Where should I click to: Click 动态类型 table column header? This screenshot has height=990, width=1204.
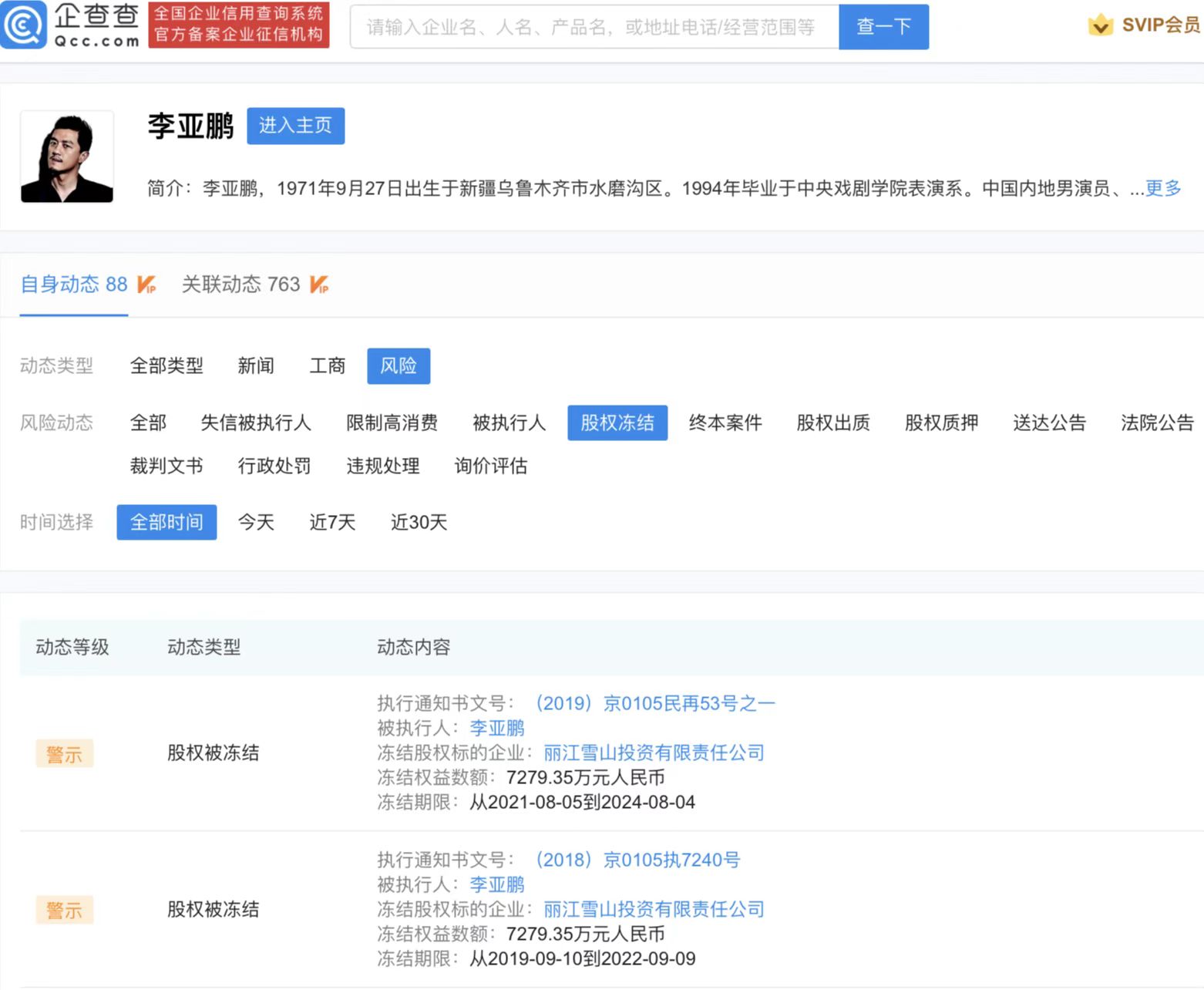(204, 647)
